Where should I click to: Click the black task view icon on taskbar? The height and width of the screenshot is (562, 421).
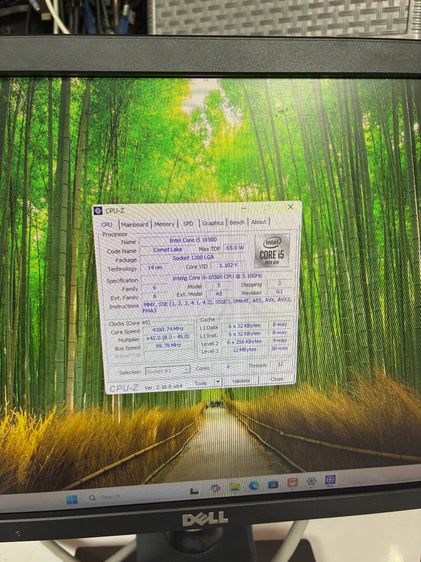pyautogui.click(x=194, y=491)
